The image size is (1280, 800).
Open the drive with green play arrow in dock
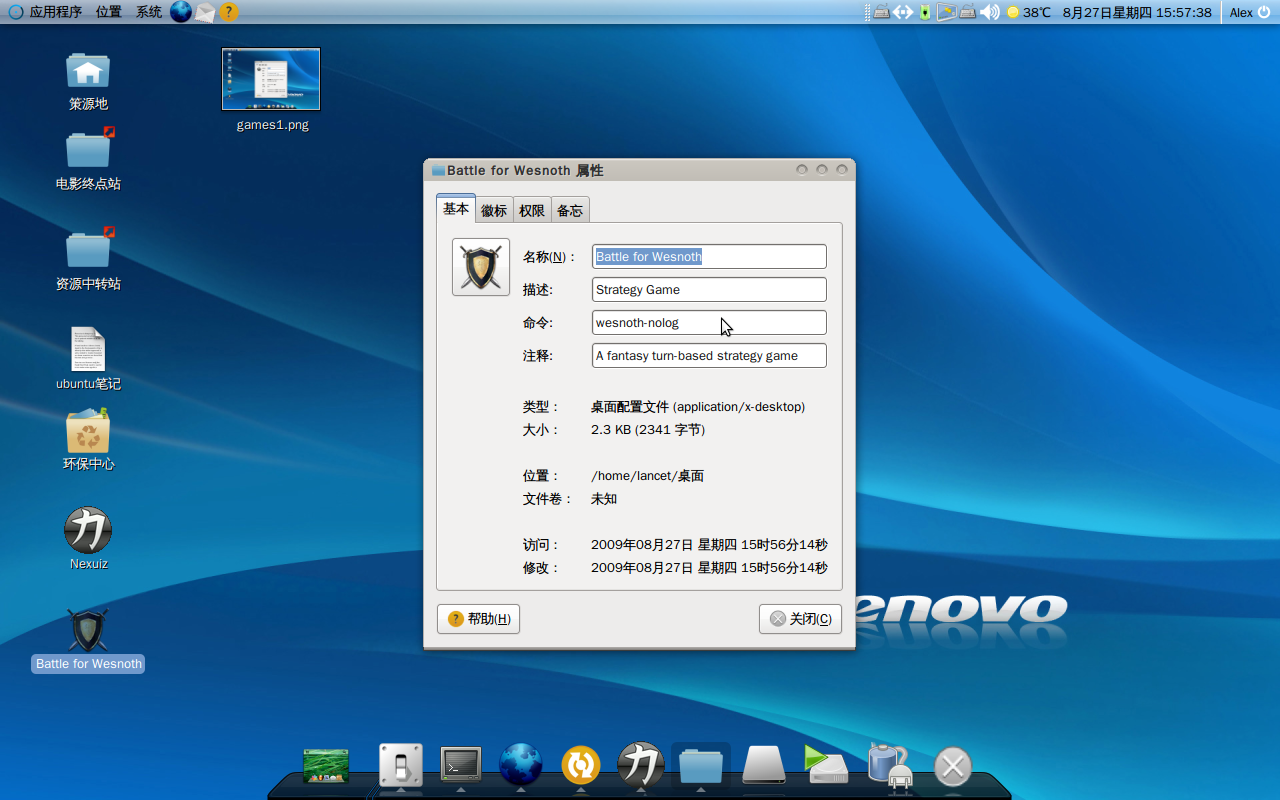[826, 764]
